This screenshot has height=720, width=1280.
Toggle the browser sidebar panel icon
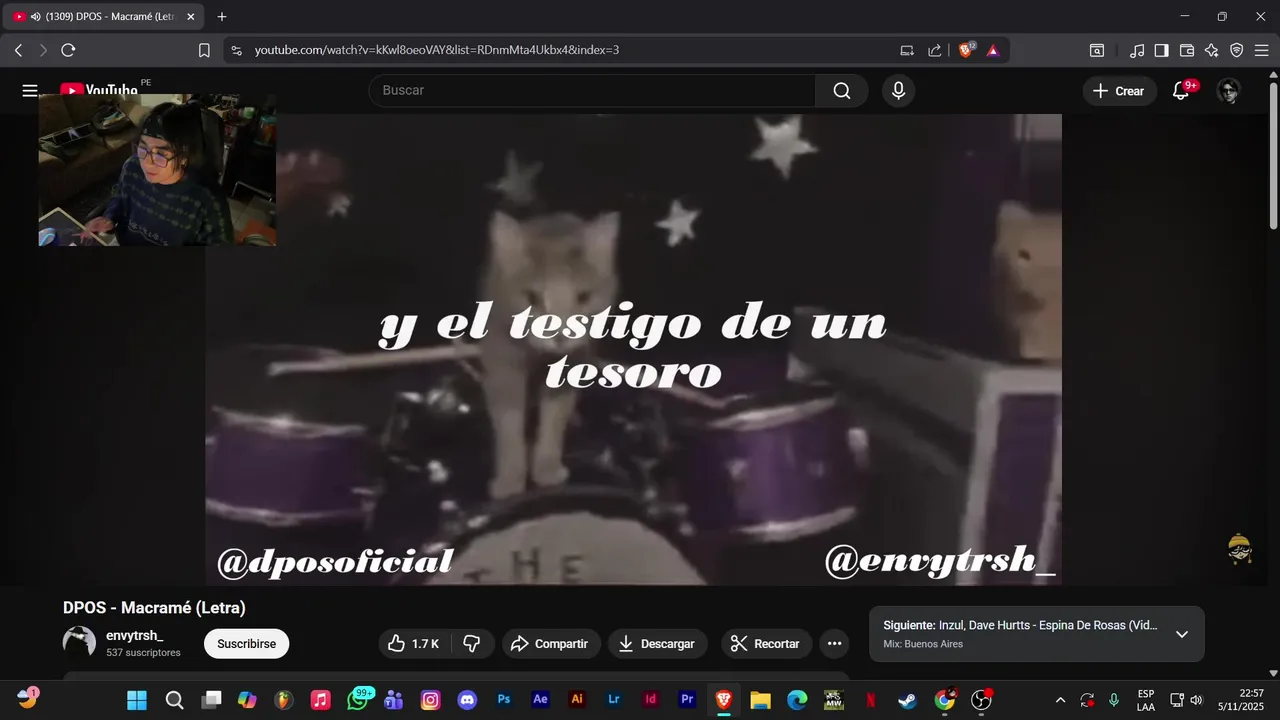pos(1161,50)
